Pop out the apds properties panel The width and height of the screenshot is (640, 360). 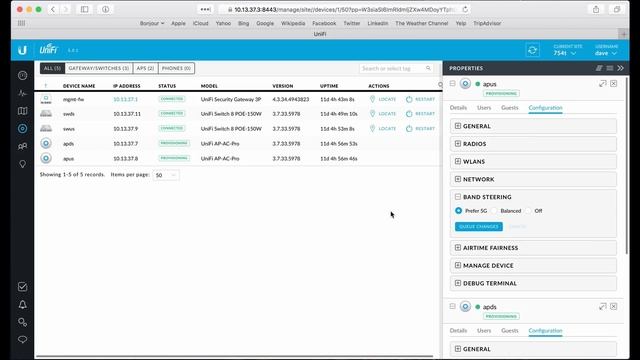click(602, 307)
